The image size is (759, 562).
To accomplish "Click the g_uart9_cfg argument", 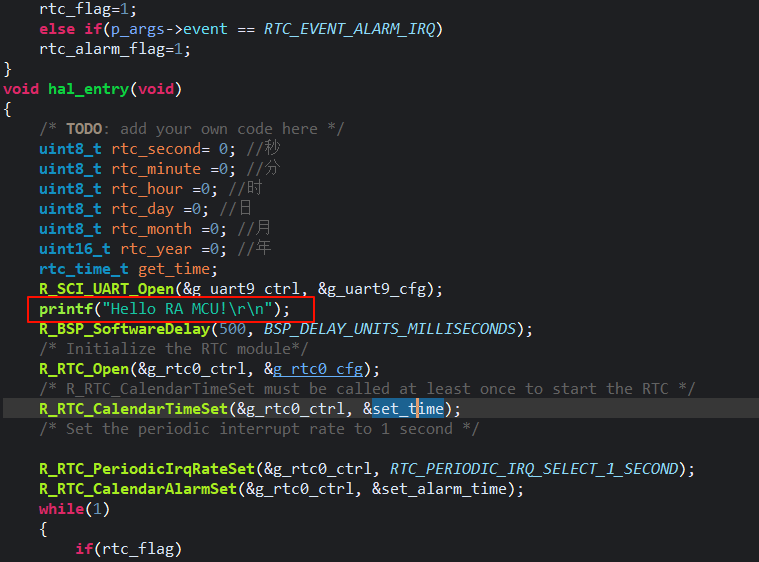I will tap(372, 289).
